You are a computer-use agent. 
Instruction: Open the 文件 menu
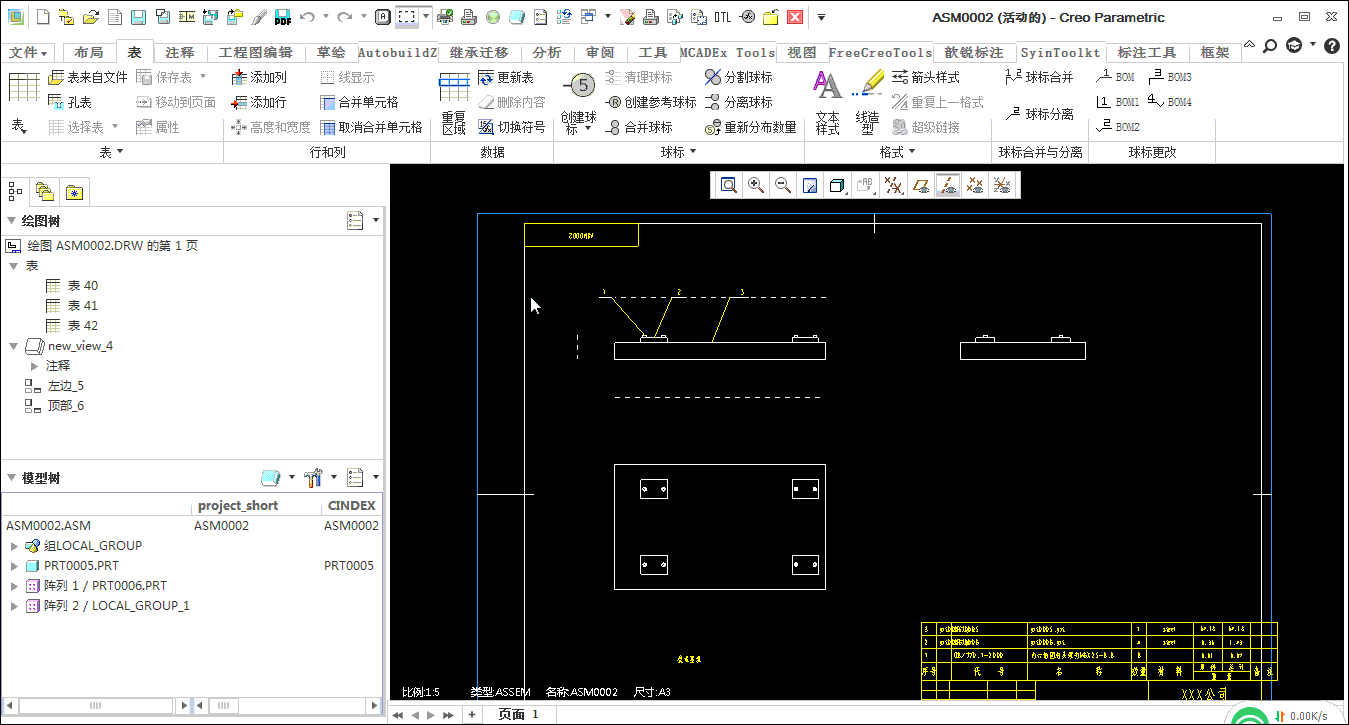coord(29,53)
